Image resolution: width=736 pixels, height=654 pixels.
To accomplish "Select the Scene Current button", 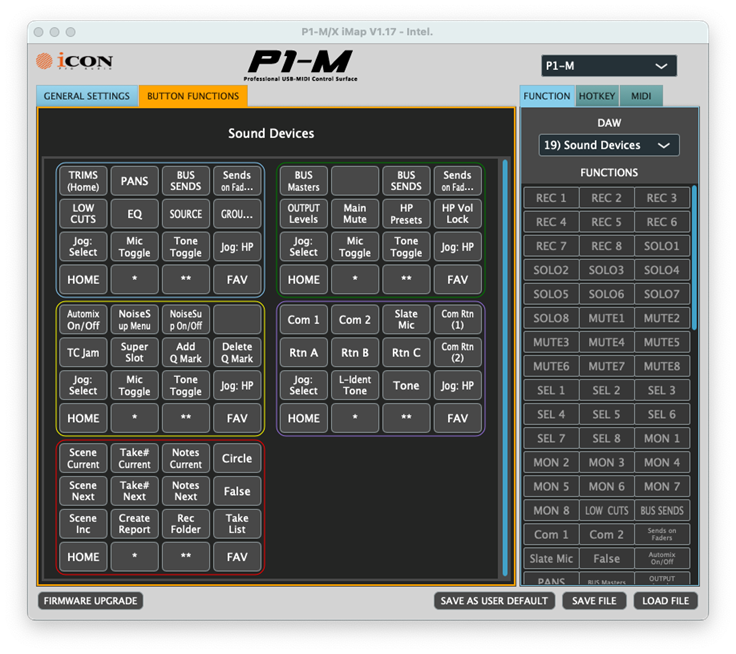I will click(x=83, y=458).
